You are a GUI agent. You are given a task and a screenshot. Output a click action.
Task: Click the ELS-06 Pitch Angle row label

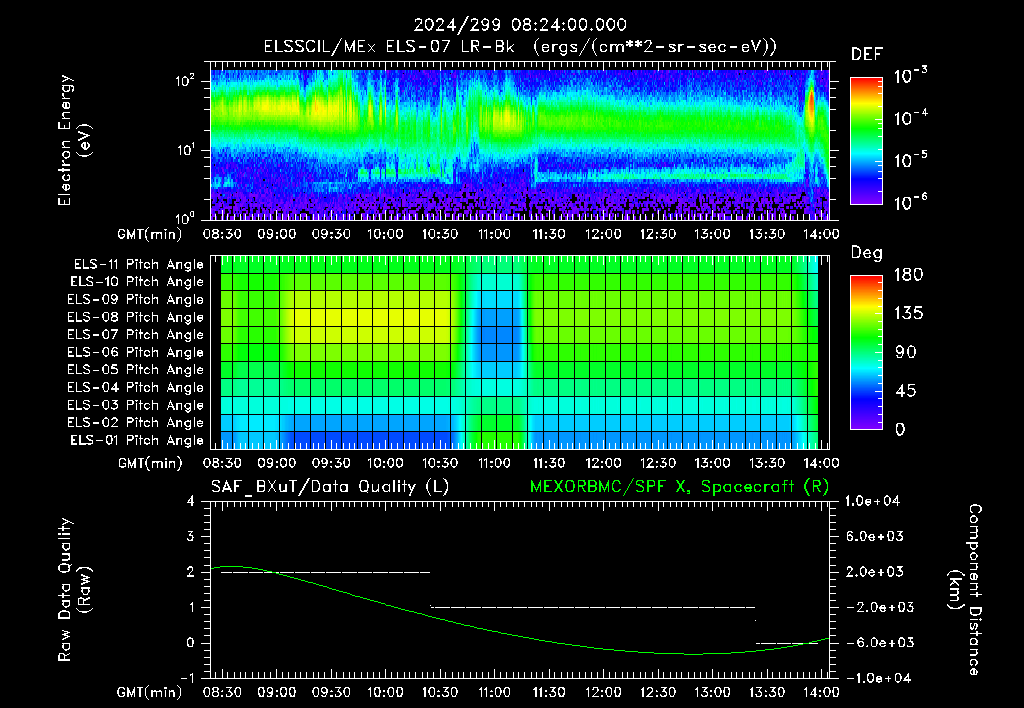[135, 352]
